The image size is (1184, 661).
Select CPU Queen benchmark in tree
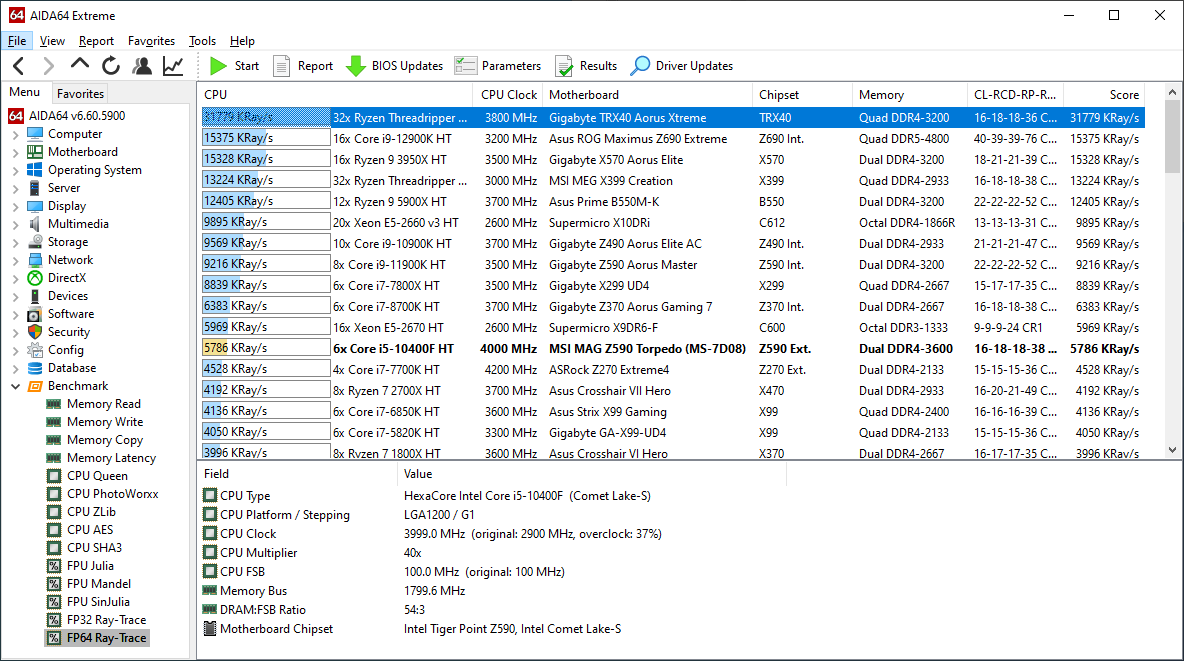96,476
